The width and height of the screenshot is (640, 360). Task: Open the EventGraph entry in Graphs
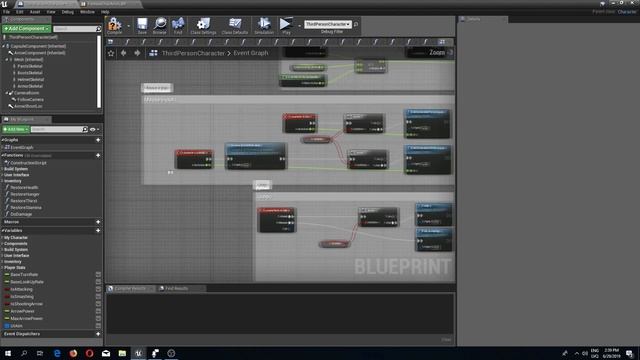22,147
